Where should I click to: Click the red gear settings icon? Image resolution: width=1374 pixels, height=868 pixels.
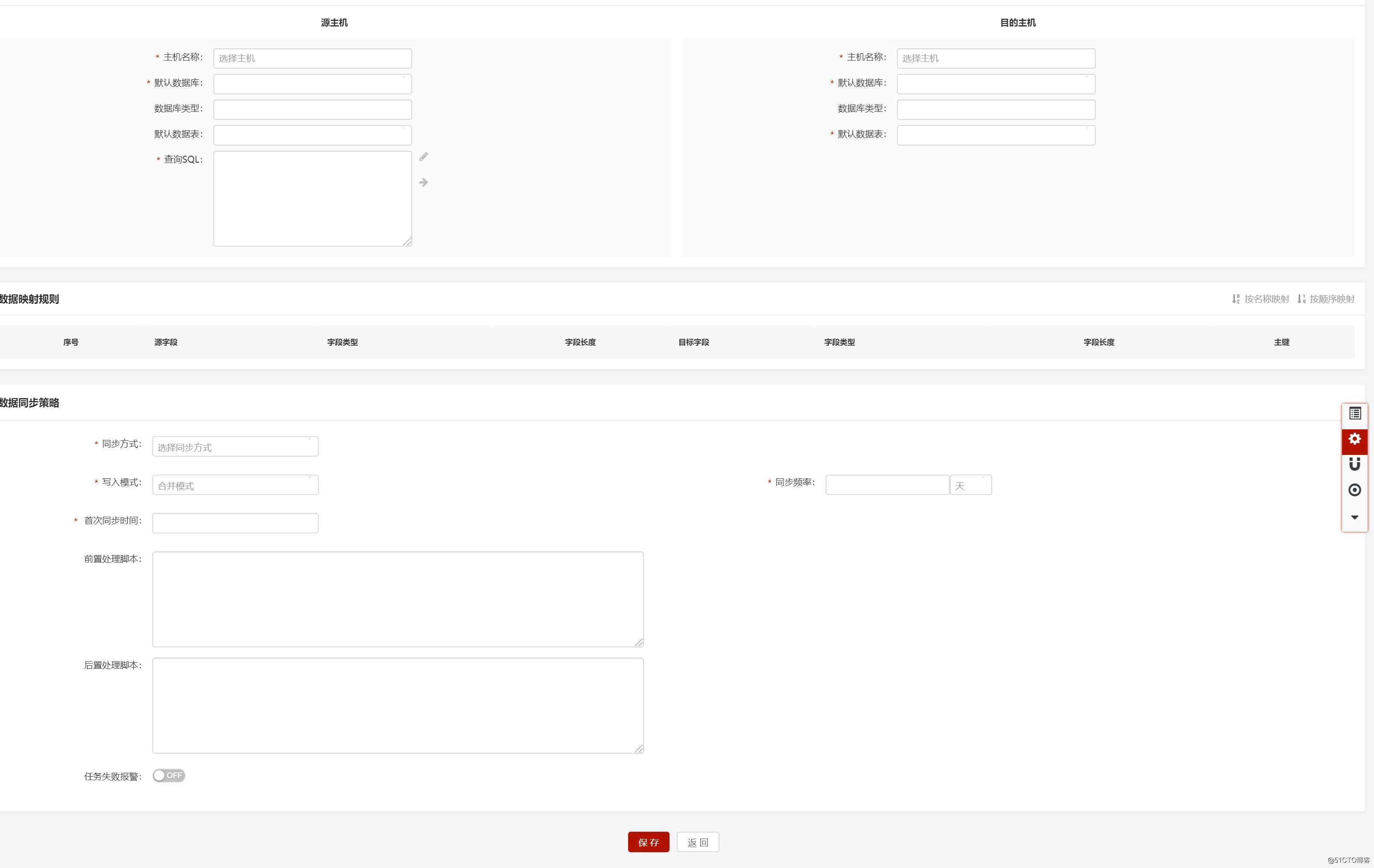click(1355, 438)
